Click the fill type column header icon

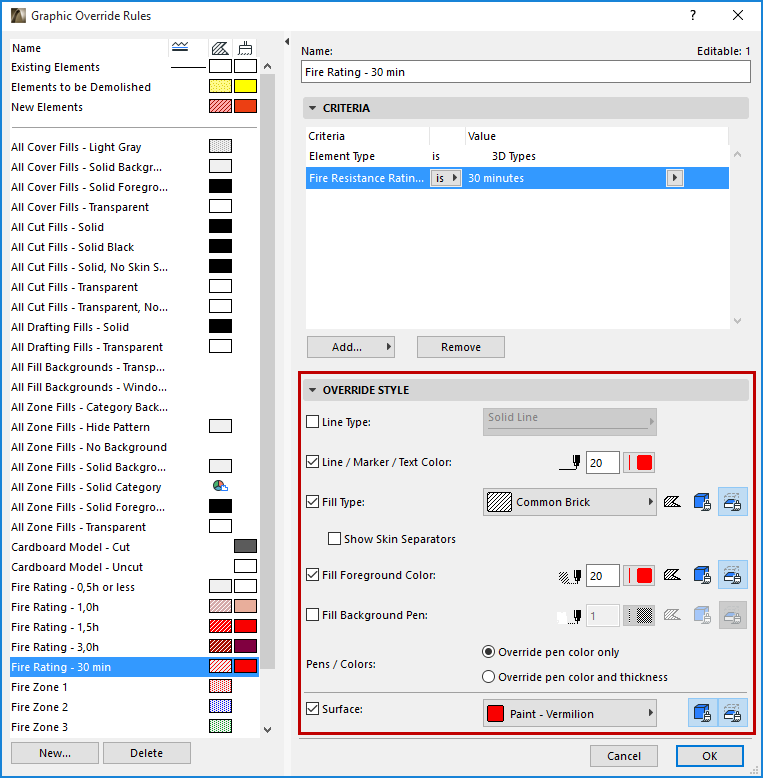point(220,48)
